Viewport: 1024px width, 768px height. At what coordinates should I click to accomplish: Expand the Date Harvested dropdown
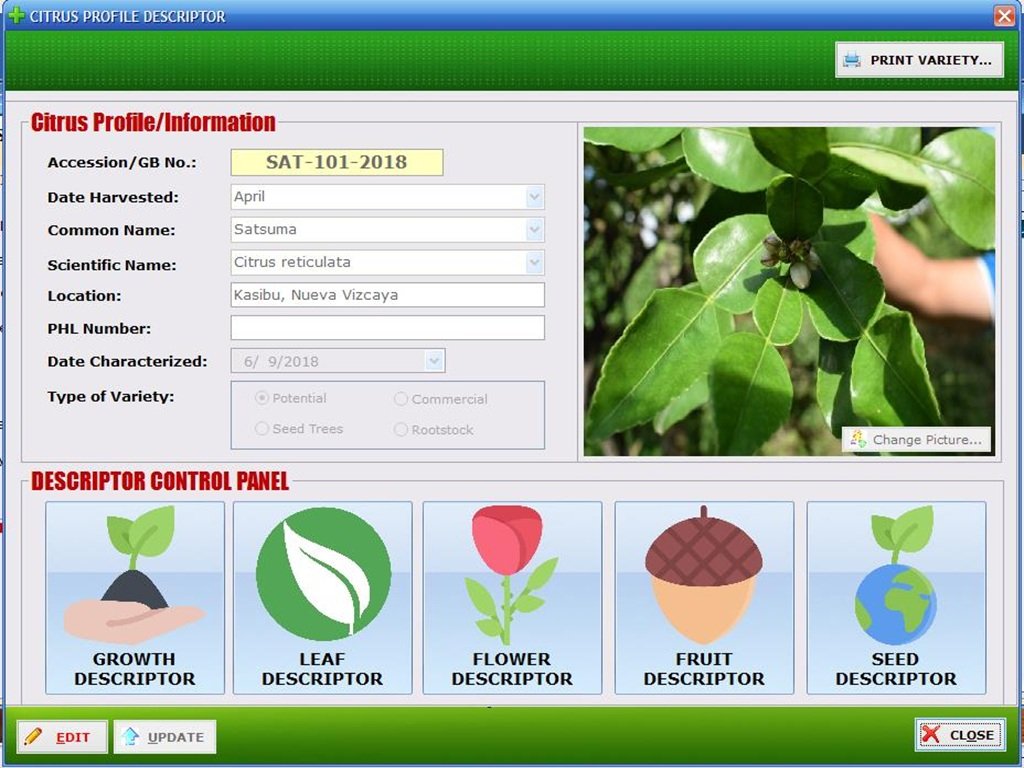point(534,197)
